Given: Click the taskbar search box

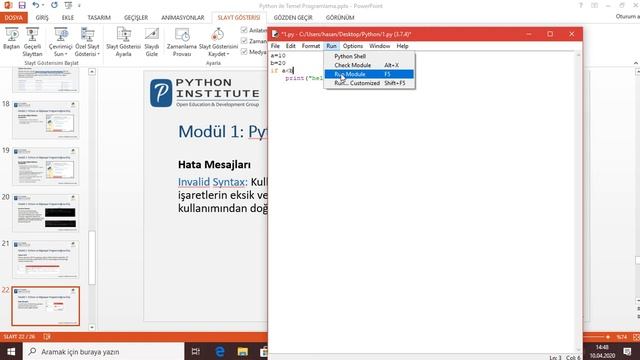Looking at the screenshot, I should click(104, 351).
